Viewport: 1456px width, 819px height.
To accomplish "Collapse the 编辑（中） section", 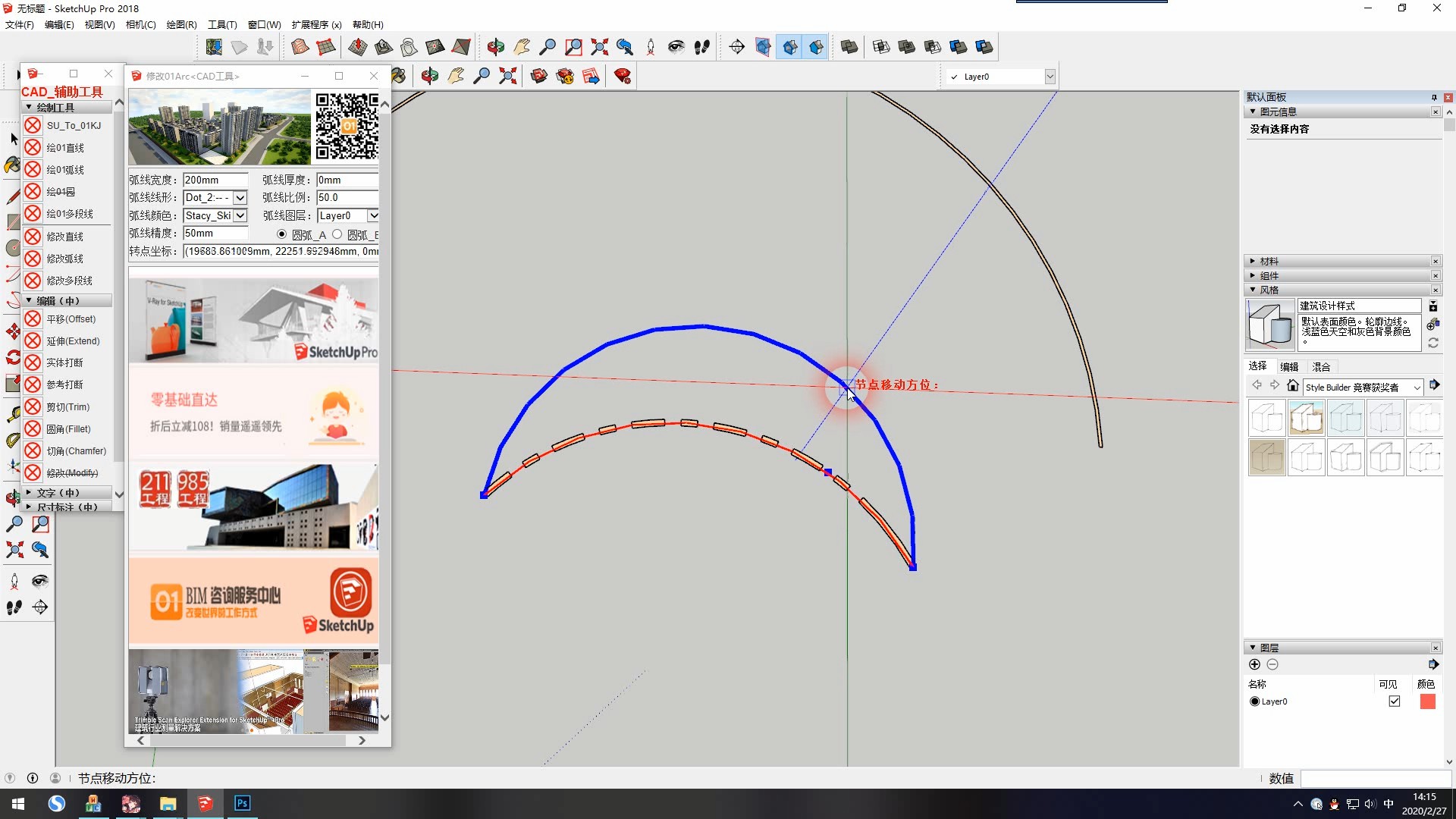I will click(30, 301).
